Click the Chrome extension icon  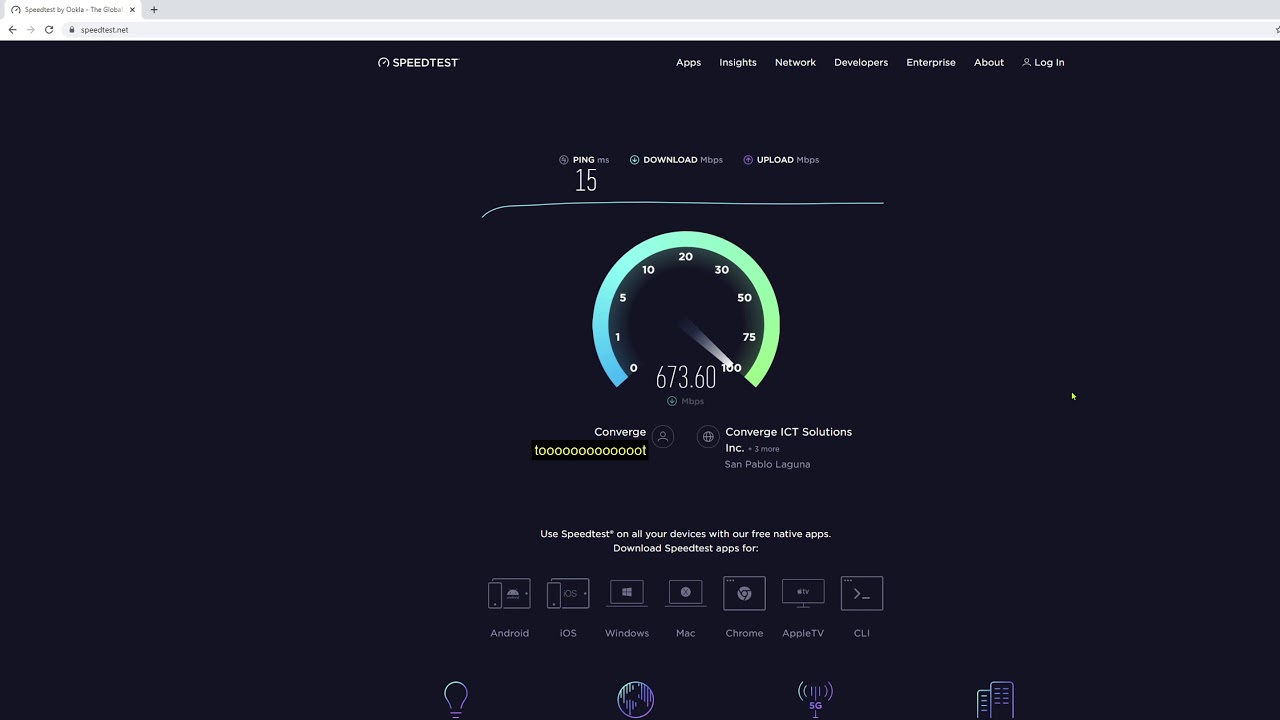(x=744, y=593)
